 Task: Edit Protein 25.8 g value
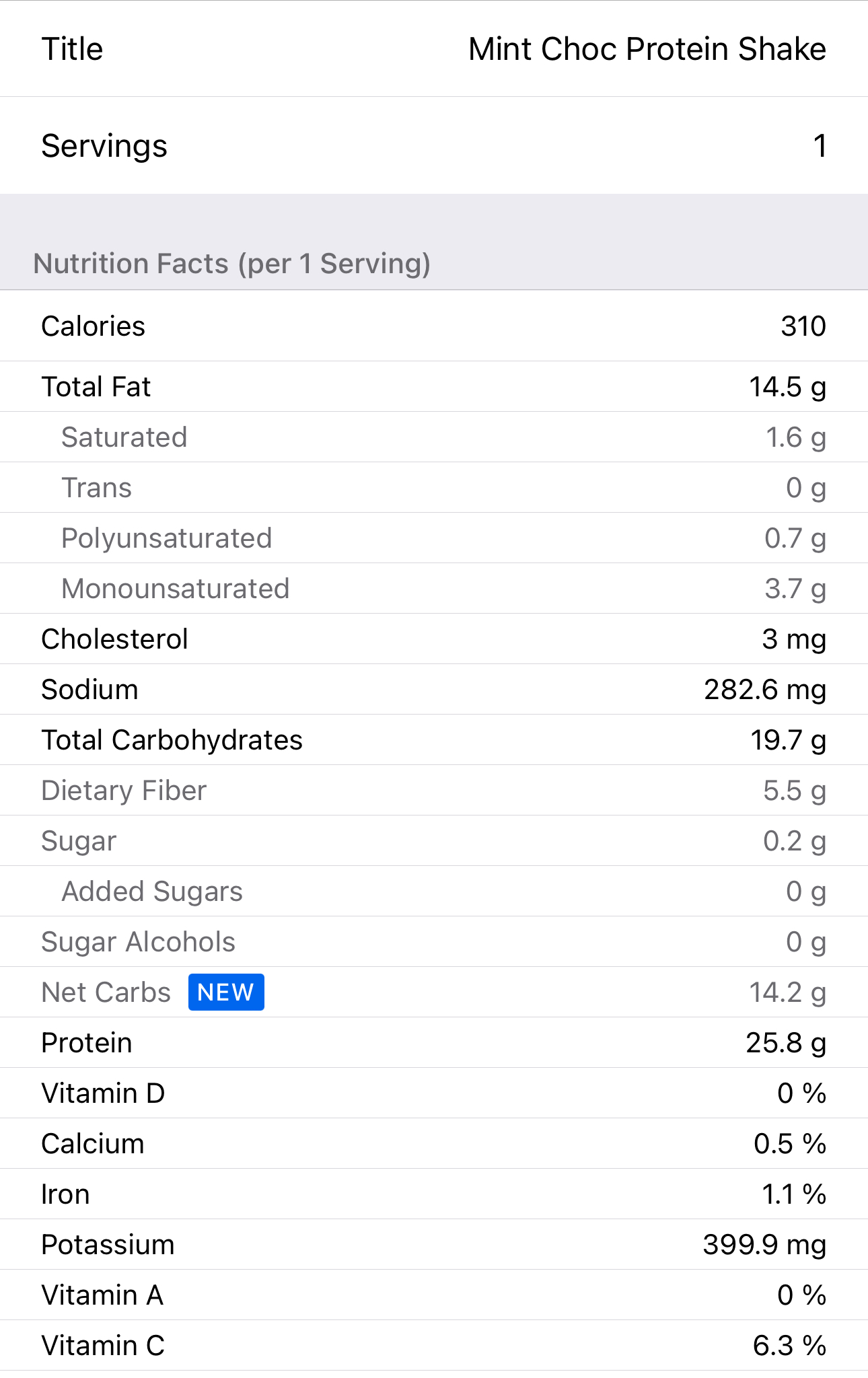coord(785,1043)
